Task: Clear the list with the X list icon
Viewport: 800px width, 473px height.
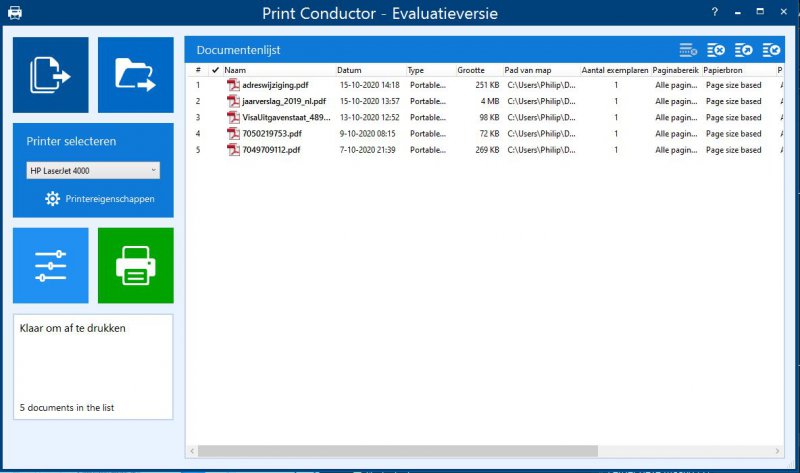Action: click(x=716, y=50)
